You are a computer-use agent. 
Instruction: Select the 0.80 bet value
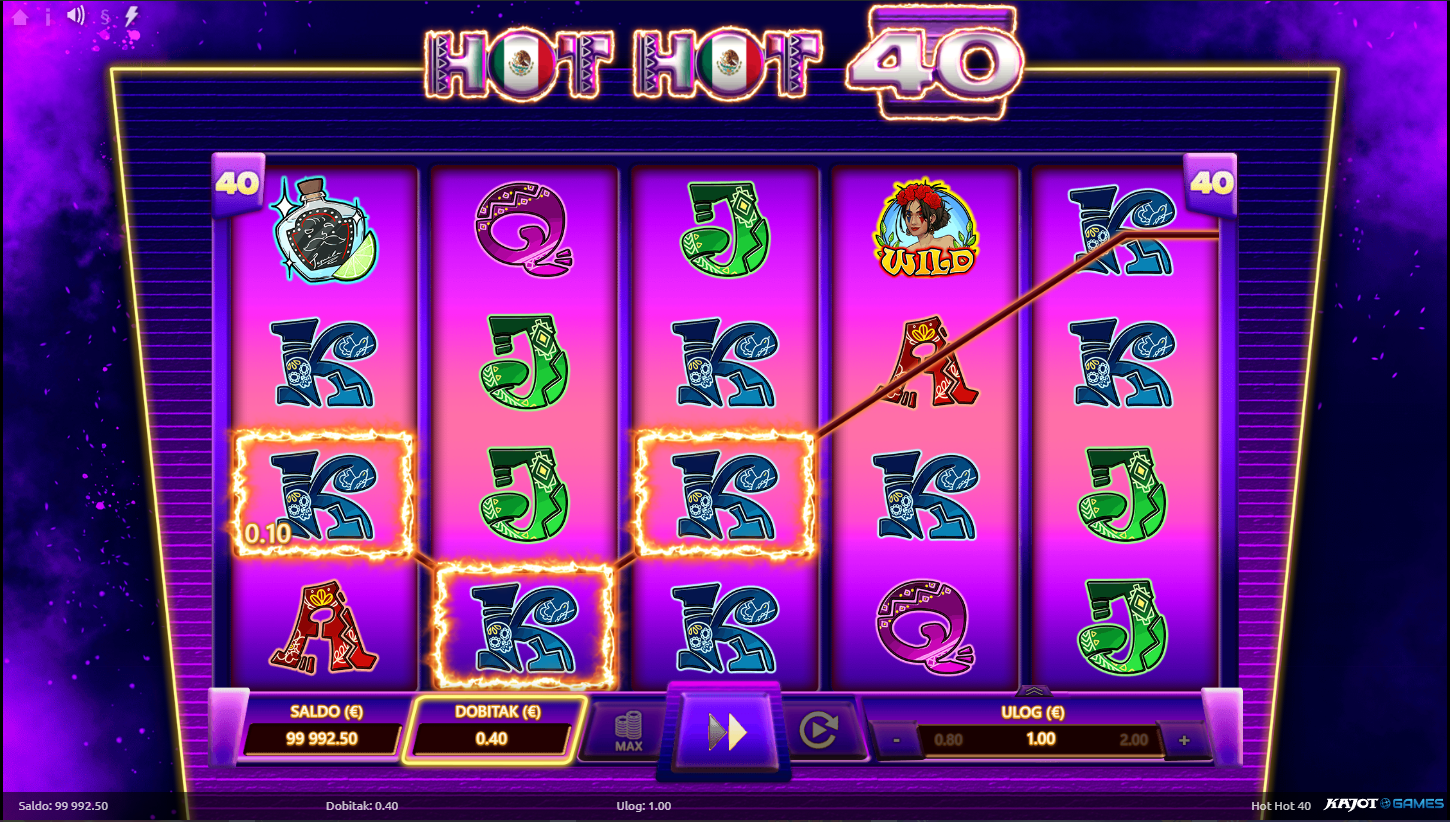pyautogui.click(x=948, y=740)
